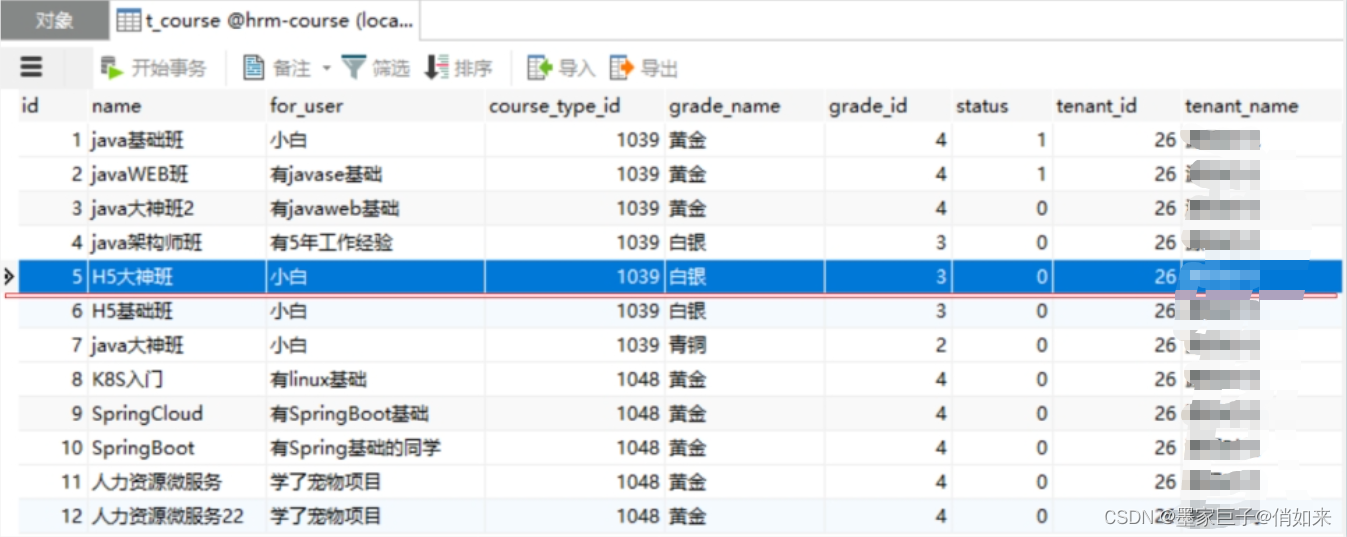Click the status column header
Viewport: 1347px width, 537px height.
pyautogui.click(x=1002, y=106)
